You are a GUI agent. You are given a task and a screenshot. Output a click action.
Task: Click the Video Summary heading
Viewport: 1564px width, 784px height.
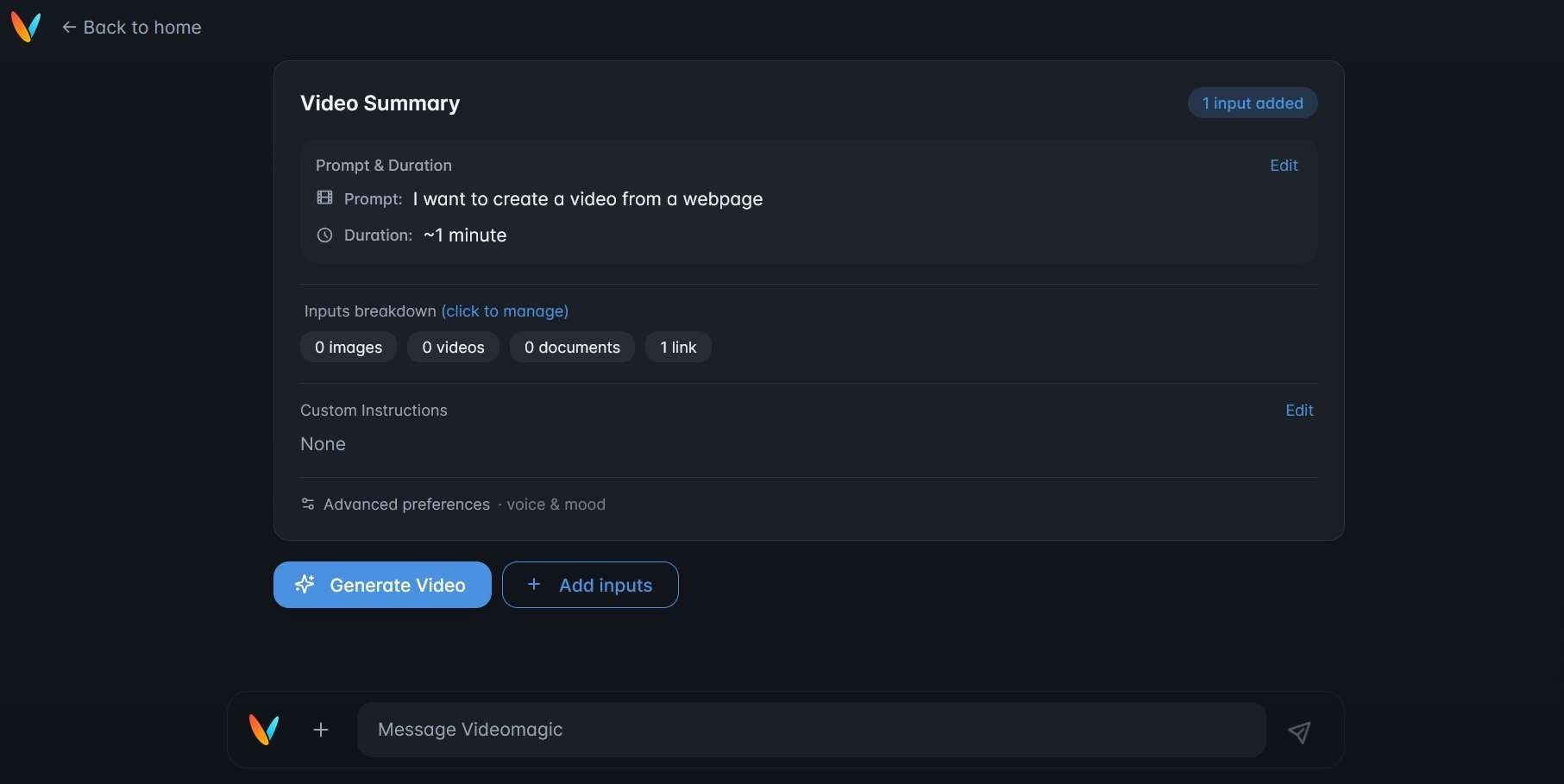(380, 103)
